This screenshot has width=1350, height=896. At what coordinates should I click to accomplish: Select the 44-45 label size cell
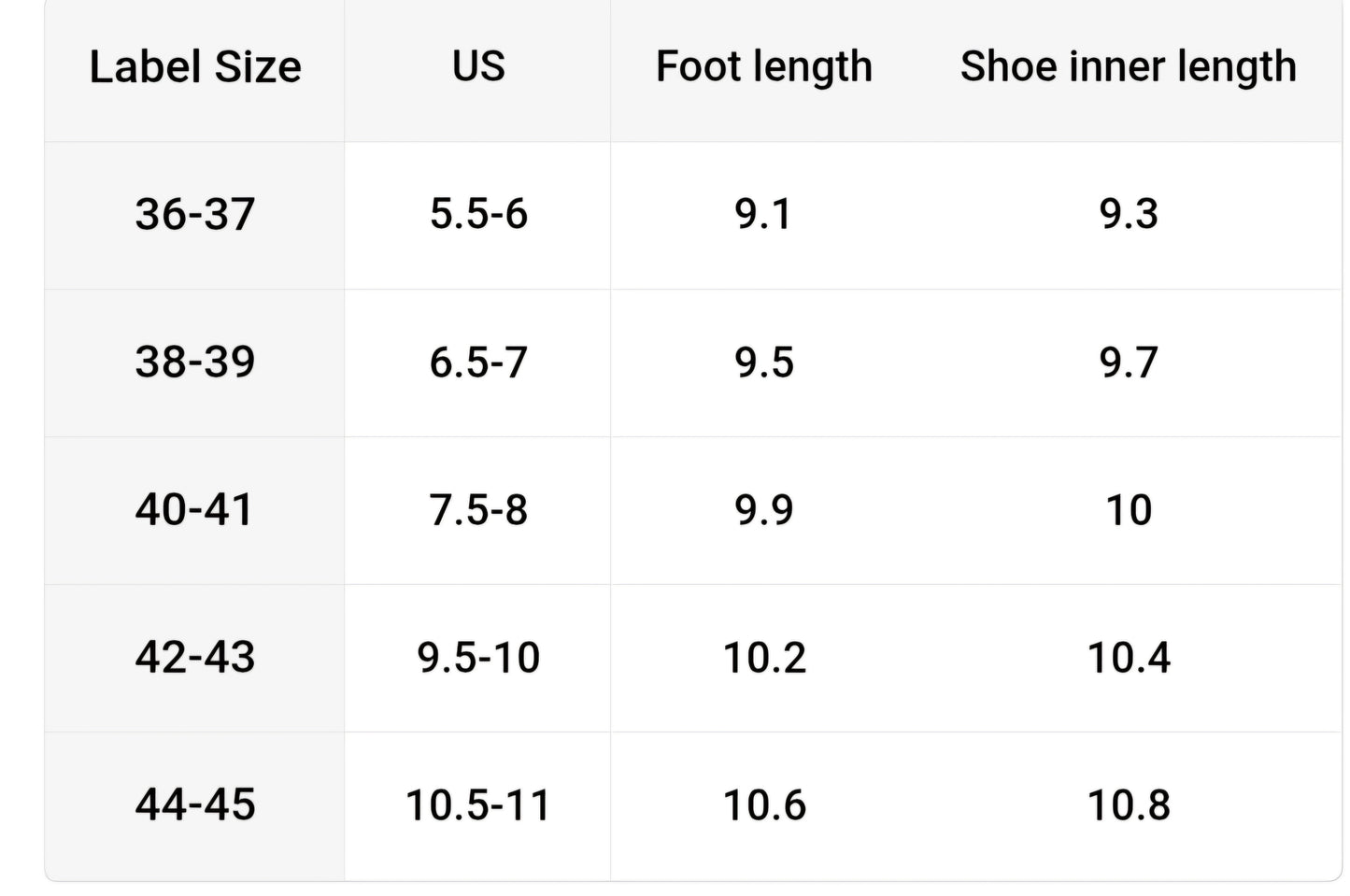(x=195, y=804)
